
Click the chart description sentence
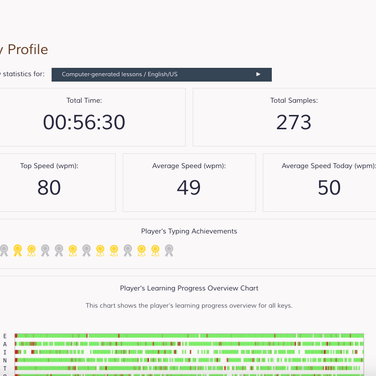[189, 305]
